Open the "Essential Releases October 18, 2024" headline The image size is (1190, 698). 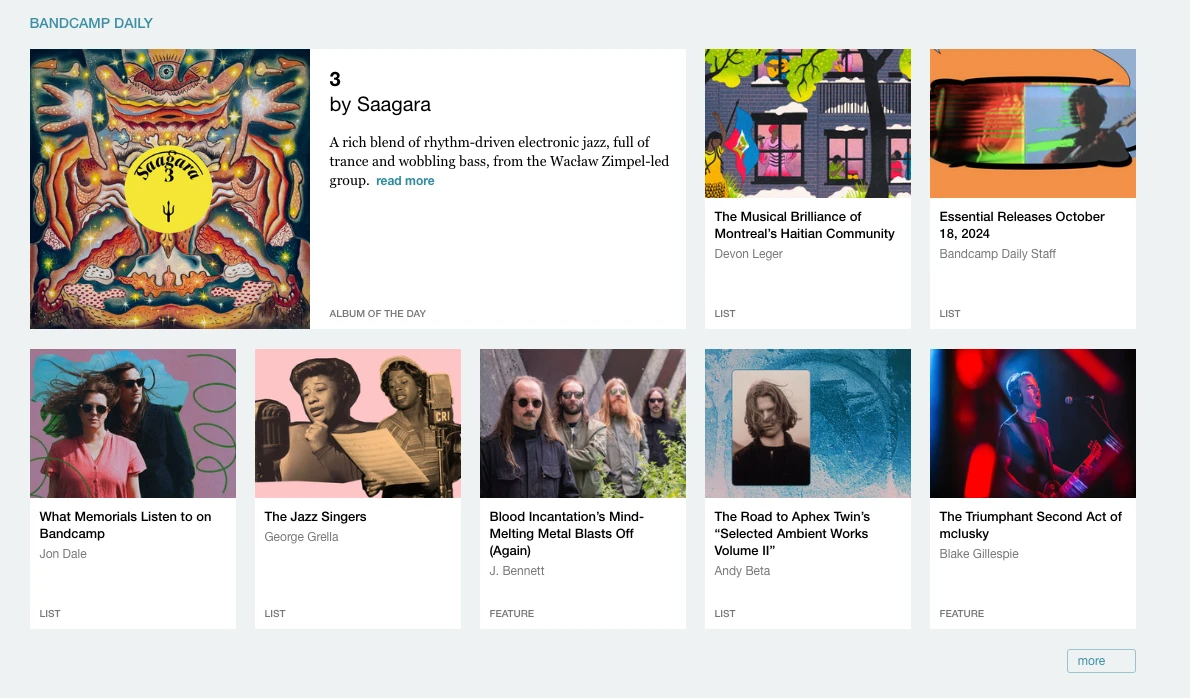click(x=1022, y=225)
